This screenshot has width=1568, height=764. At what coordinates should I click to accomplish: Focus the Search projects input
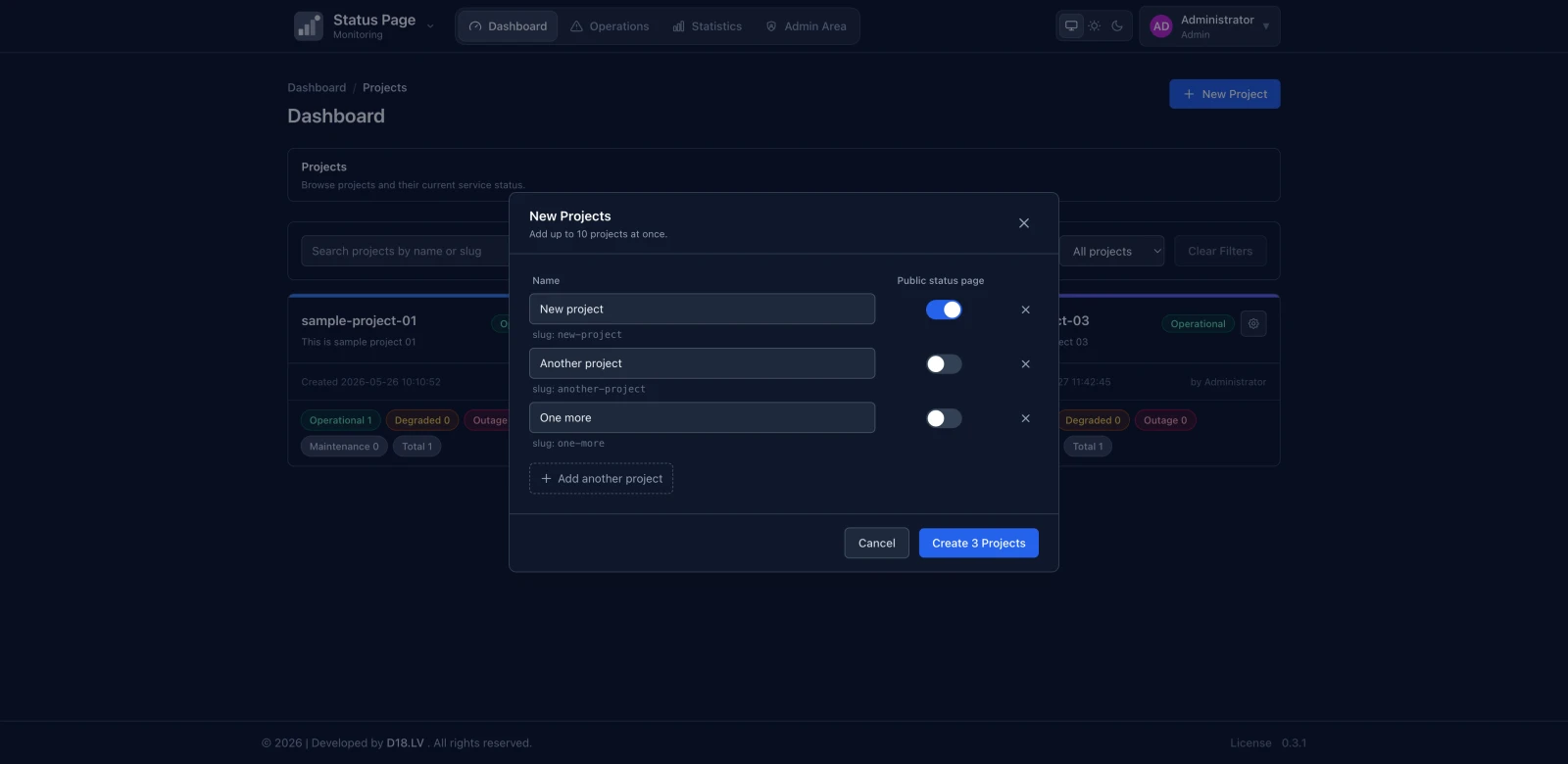406,252
